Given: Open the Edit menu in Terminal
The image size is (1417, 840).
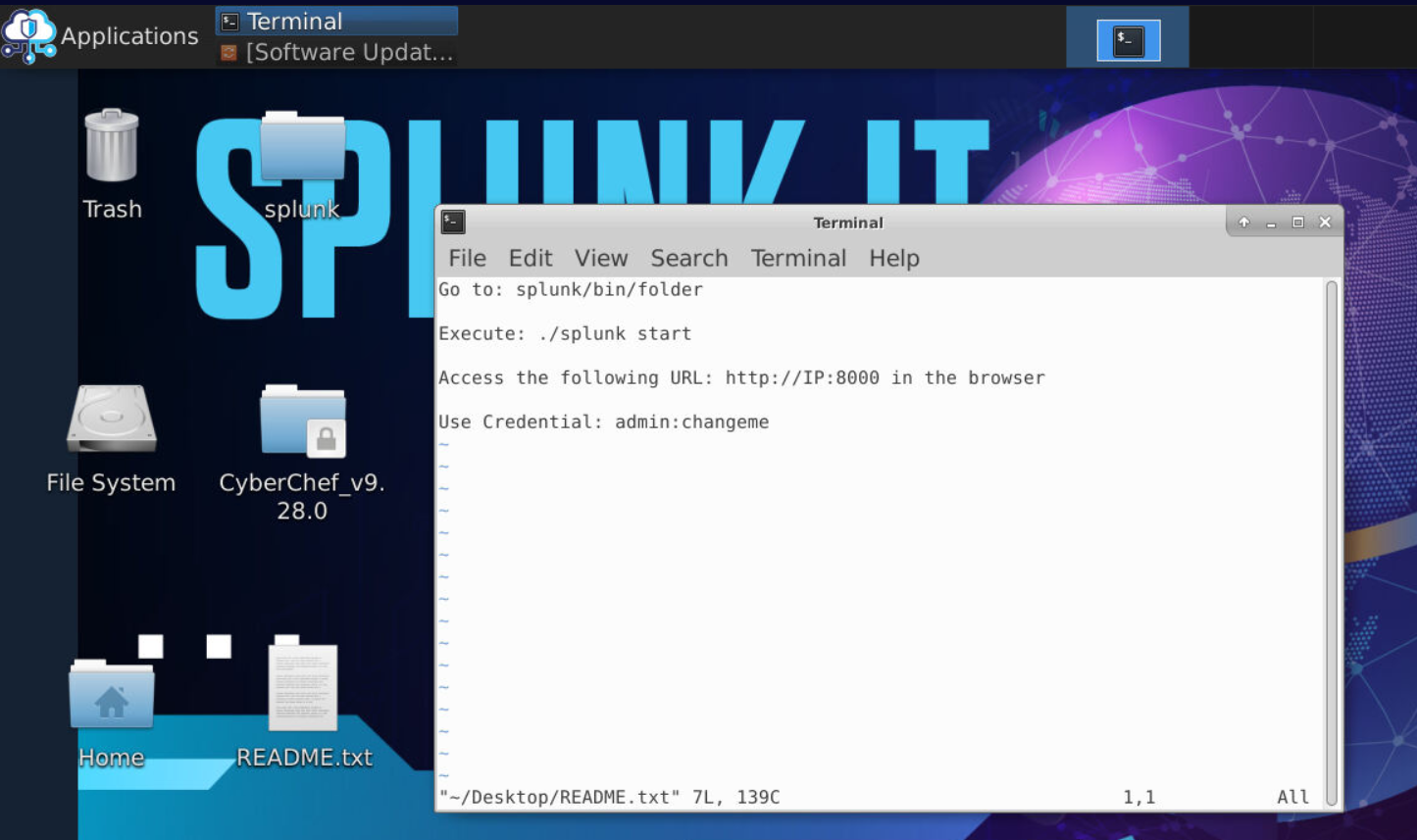Looking at the screenshot, I should [531, 258].
